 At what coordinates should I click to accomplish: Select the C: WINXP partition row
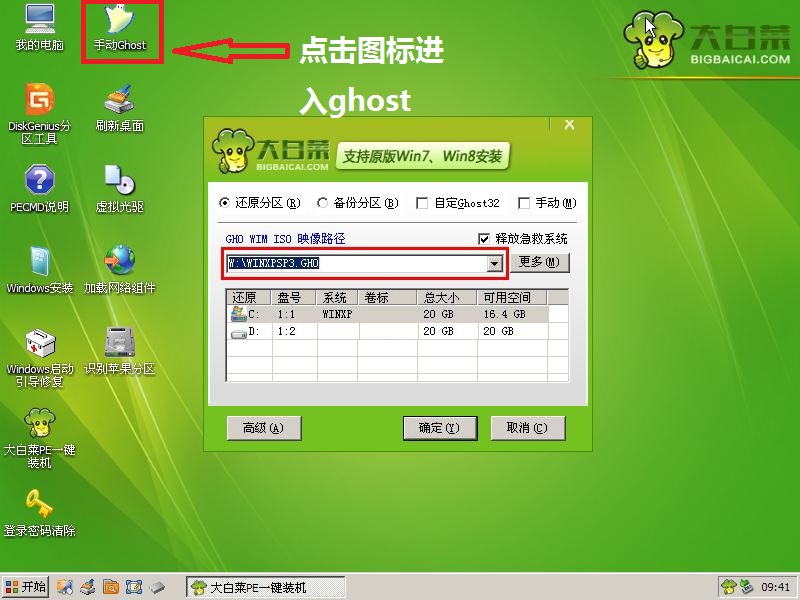pyautogui.click(x=389, y=314)
